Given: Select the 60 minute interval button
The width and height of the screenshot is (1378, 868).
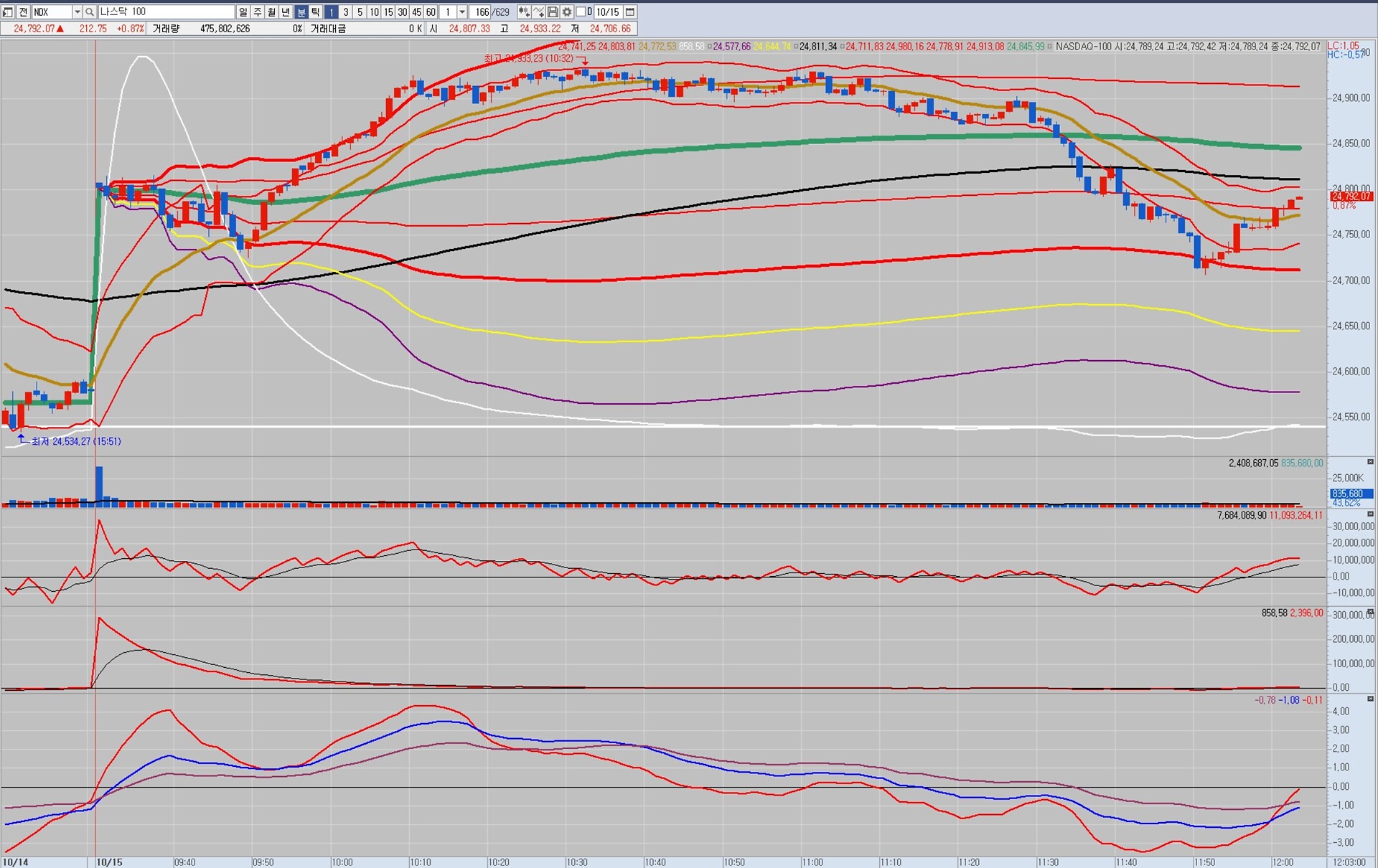Looking at the screenshot, I should click(x=431, y=12).
